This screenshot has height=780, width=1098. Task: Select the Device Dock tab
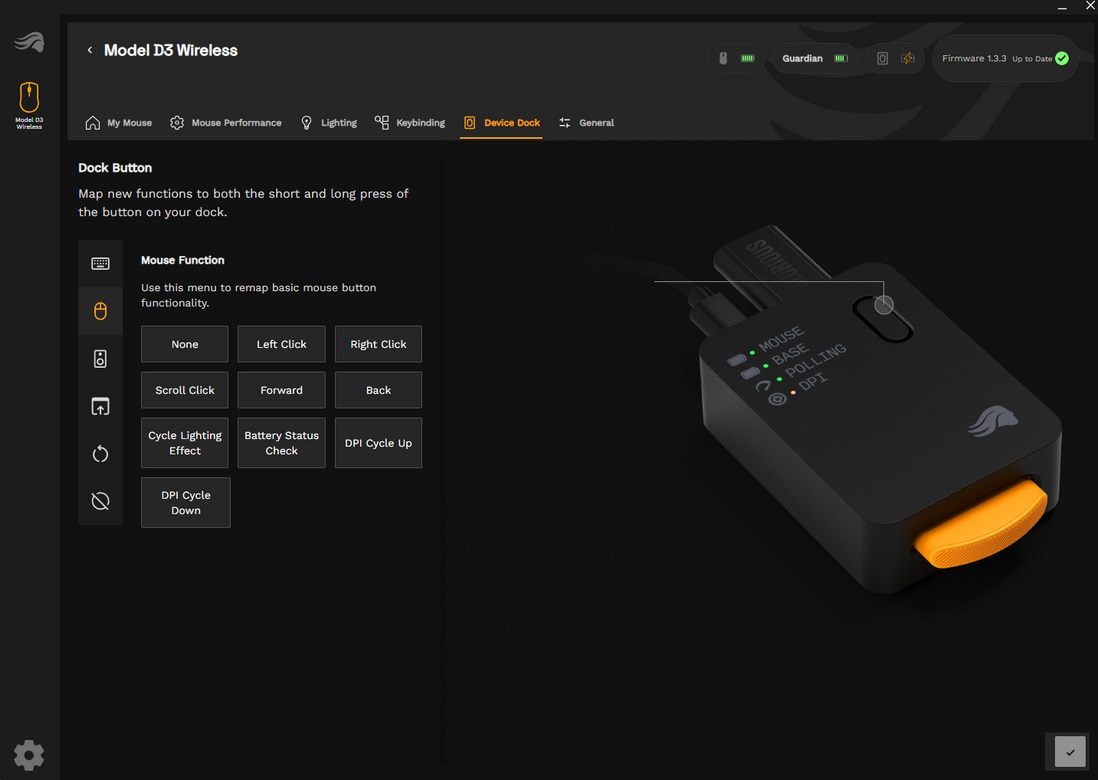coord(501,123)
